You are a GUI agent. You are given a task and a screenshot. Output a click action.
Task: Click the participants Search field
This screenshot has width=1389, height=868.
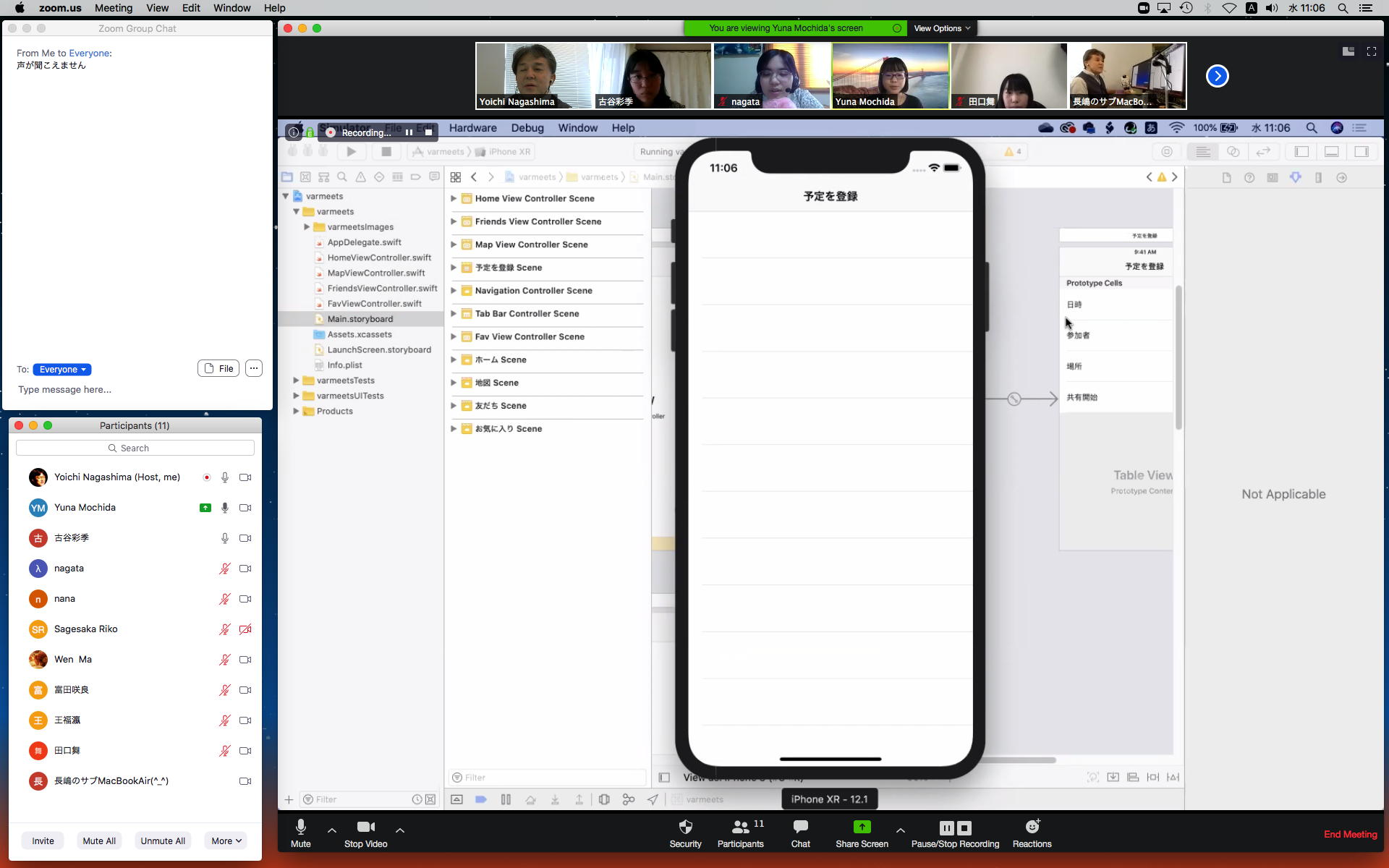(135, 448)
